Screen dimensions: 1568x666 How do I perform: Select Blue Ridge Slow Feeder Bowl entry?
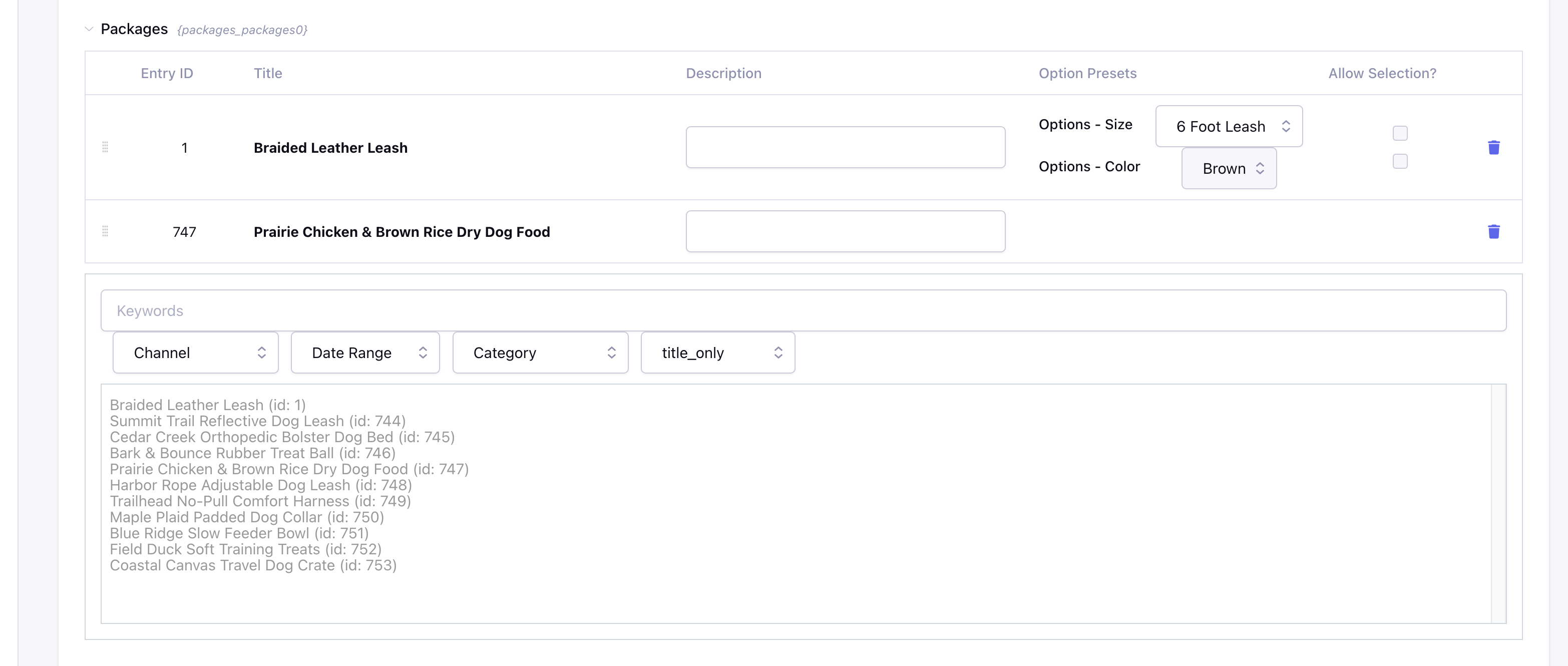[x=239, y=533]
